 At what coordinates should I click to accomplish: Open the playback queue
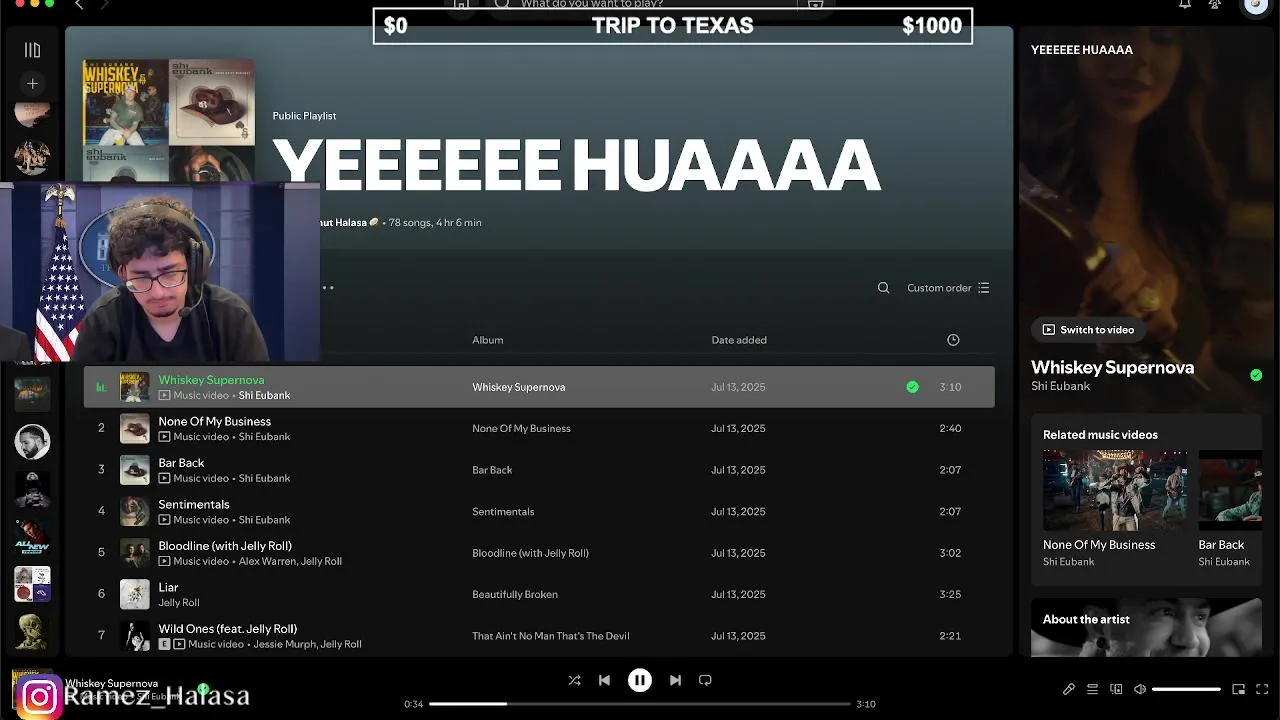coord(1092,689)
